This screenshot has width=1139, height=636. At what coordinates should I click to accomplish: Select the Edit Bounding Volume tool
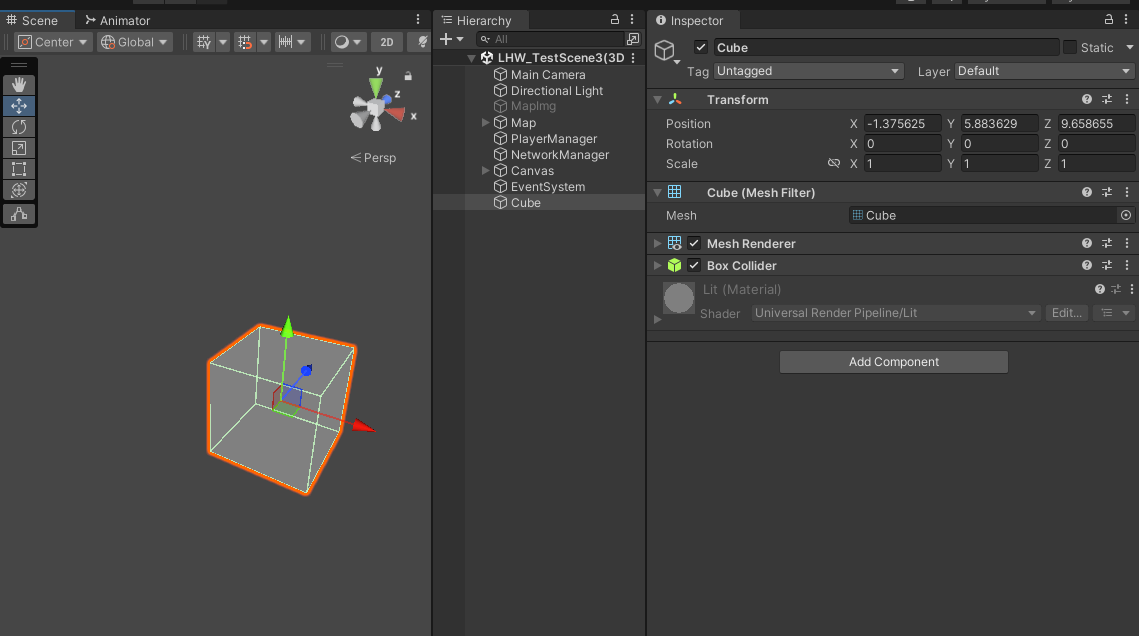click(x=19, y=214)
